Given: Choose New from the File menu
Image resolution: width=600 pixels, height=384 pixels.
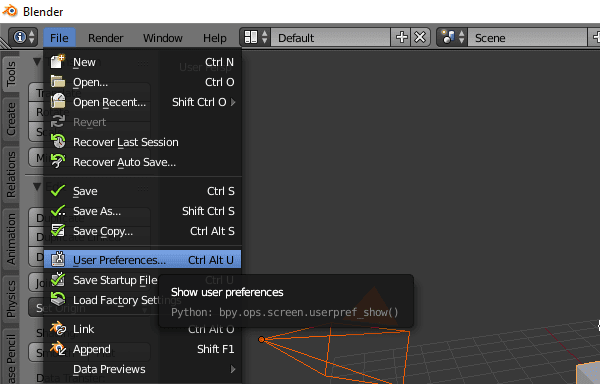Looking at the screenshot, I should pyautogui.click(x=142, y=62).
